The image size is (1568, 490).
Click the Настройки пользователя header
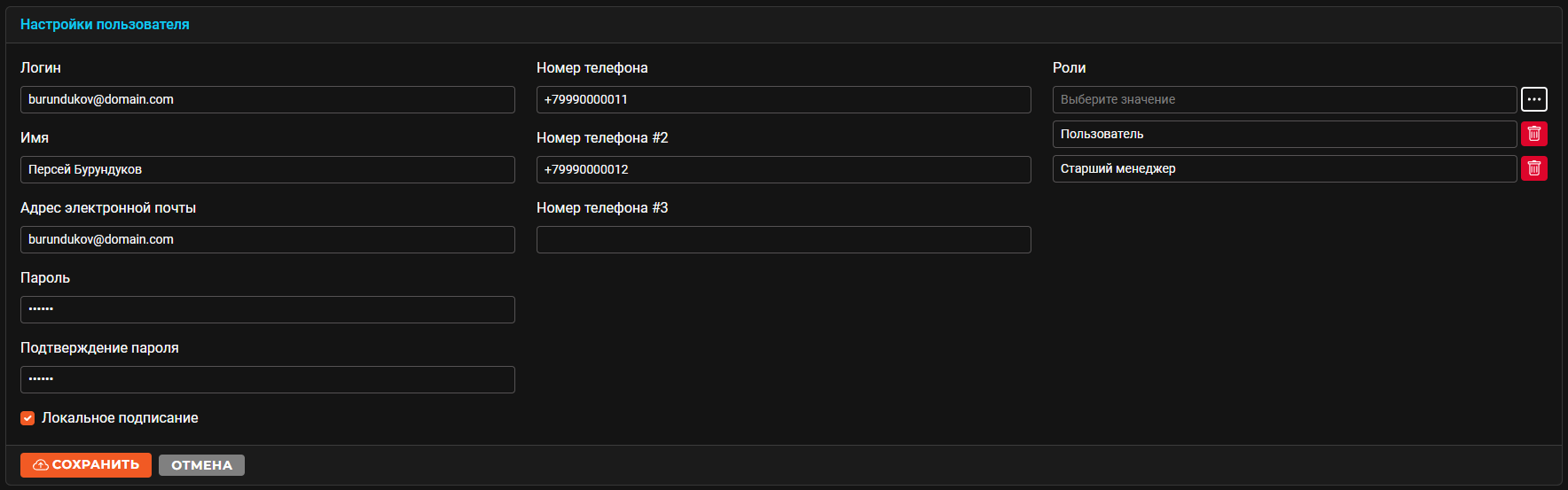click(x=105, y=25)
